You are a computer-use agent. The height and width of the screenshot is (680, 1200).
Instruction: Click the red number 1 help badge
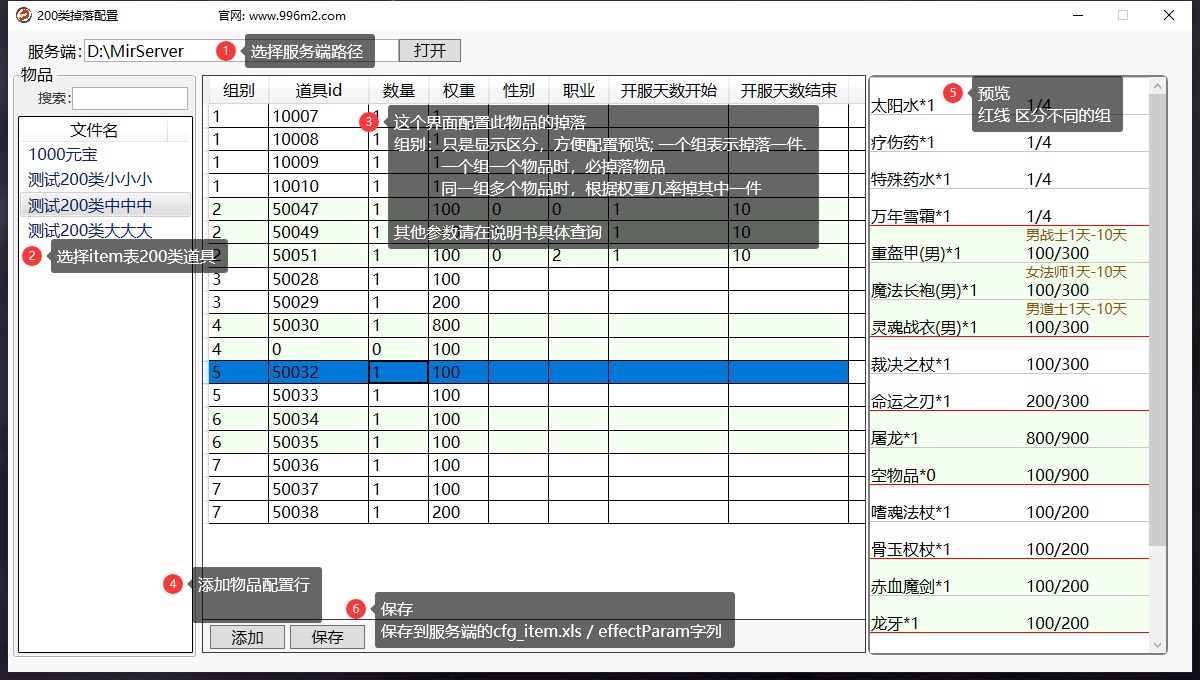[x=225, y=50]
